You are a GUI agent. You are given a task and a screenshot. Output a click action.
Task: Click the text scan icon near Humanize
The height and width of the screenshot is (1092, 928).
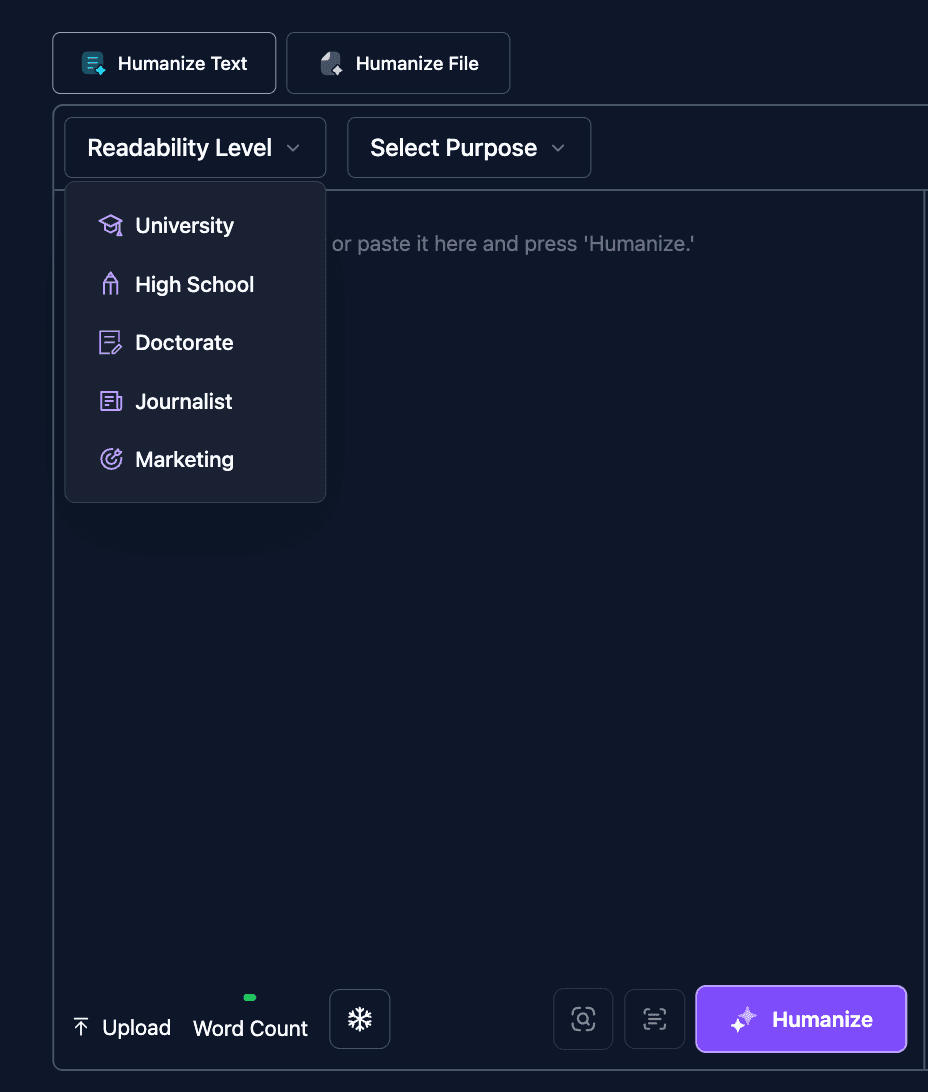654,1018
